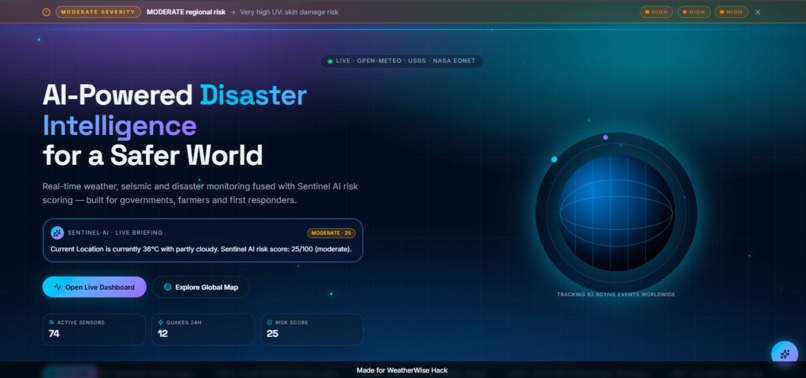Select 'MODERATE regional risk' alert text
Viewport: 806px width, 378px height.
tap(186, 12)
